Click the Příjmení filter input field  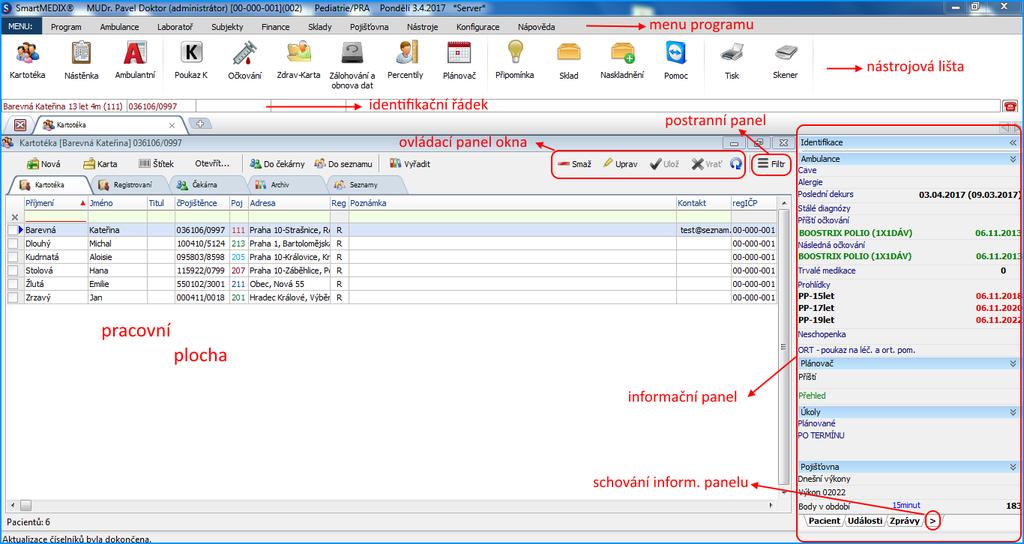[55, 217]
